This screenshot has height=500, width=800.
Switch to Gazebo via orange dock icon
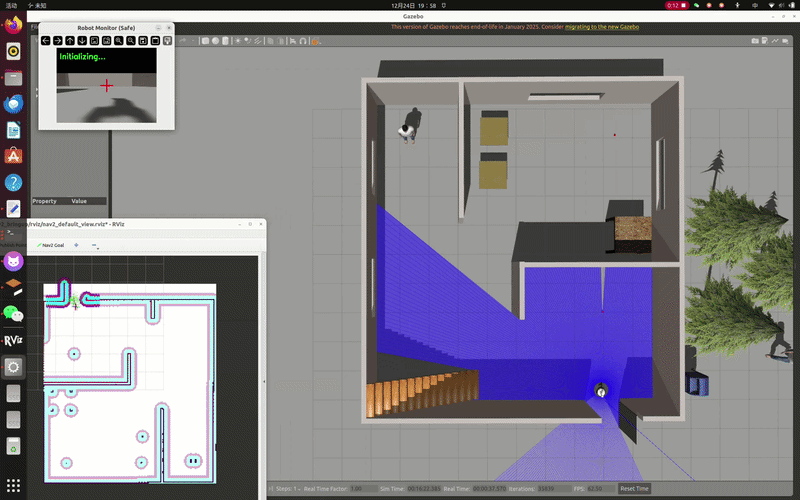point(13,288)
